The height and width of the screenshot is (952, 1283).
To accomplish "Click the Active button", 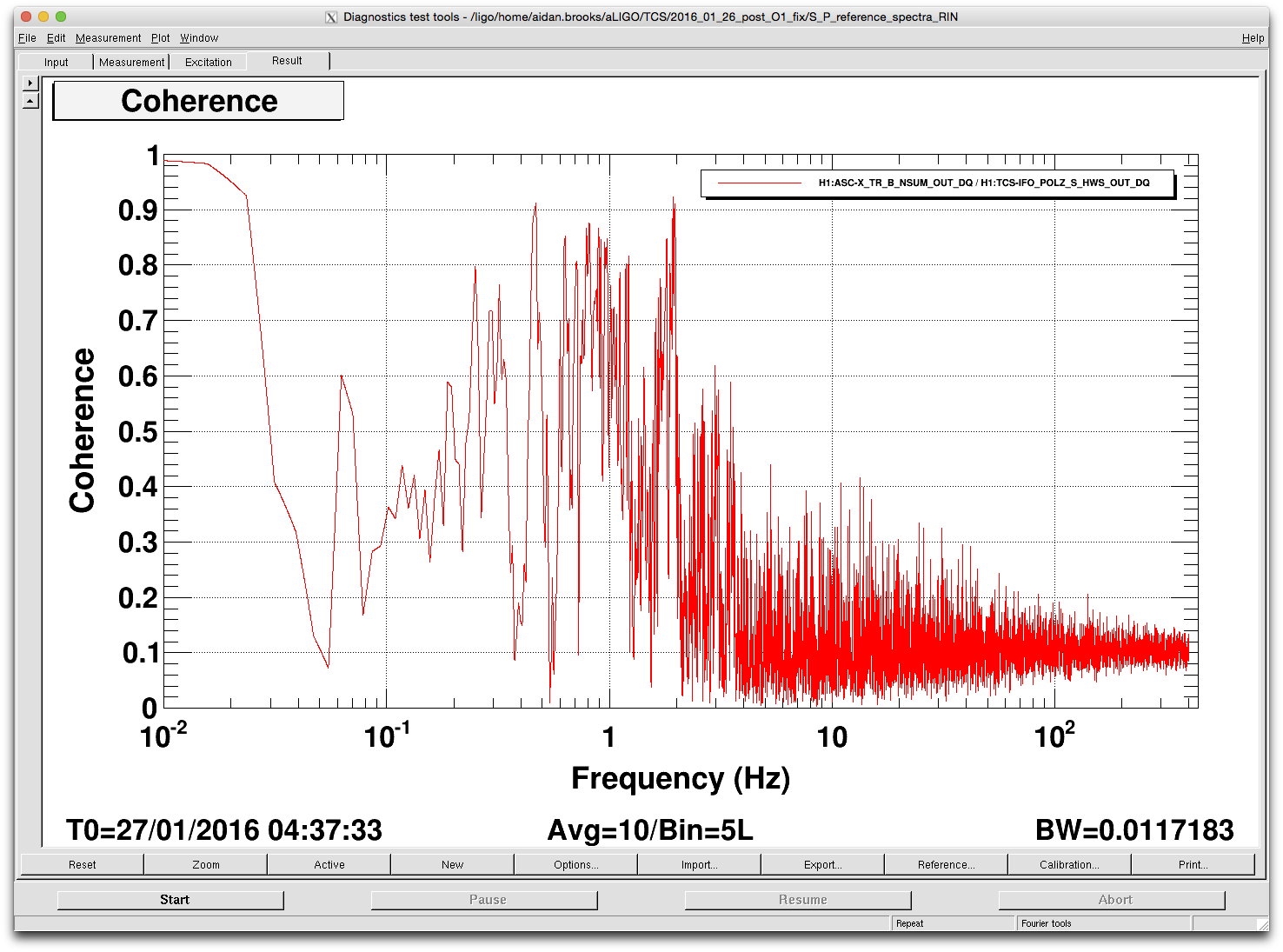I will [329, 864].
